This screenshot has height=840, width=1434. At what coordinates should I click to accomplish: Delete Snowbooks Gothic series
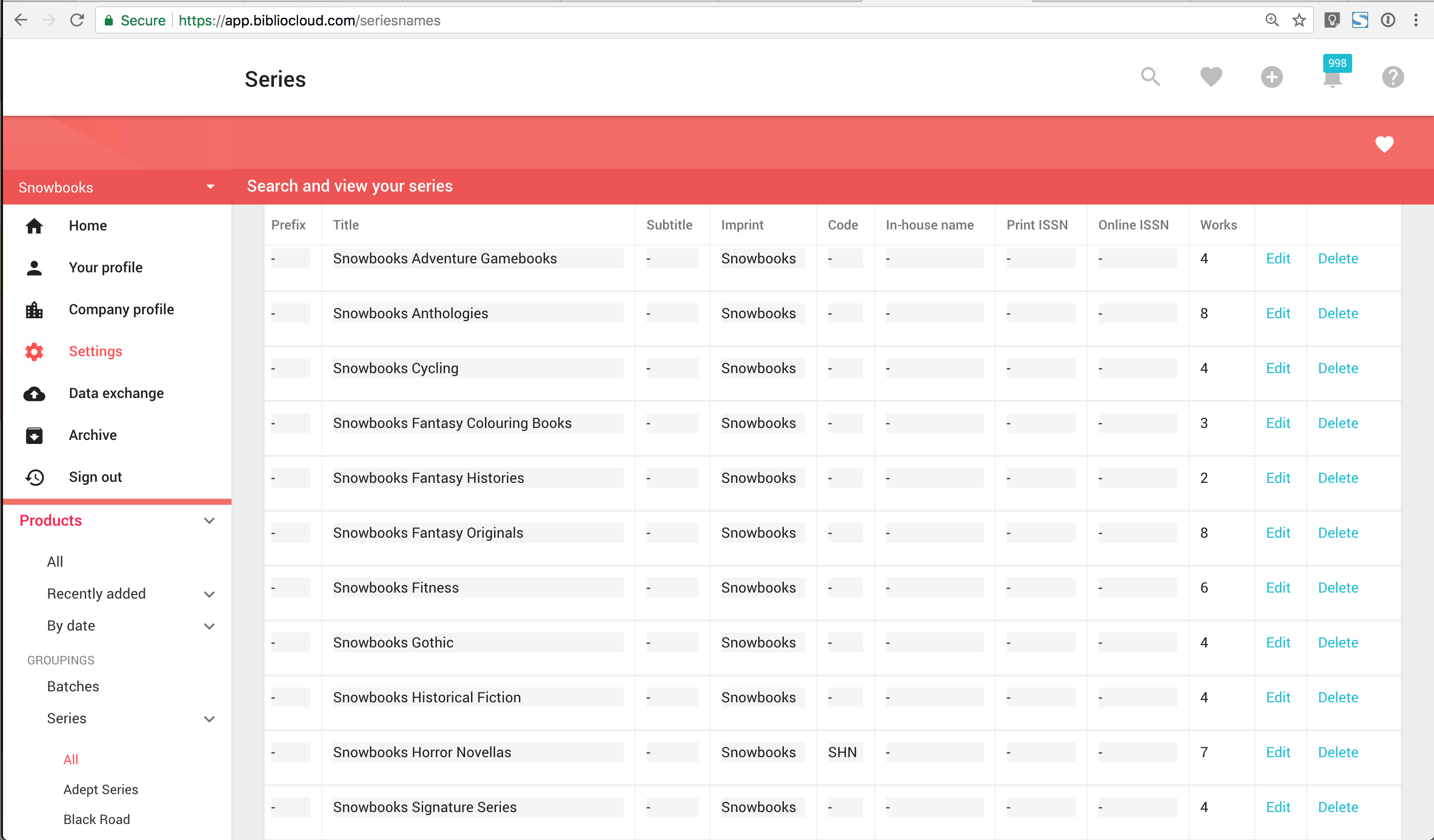pyautogui.click(x=1338, y=642)
